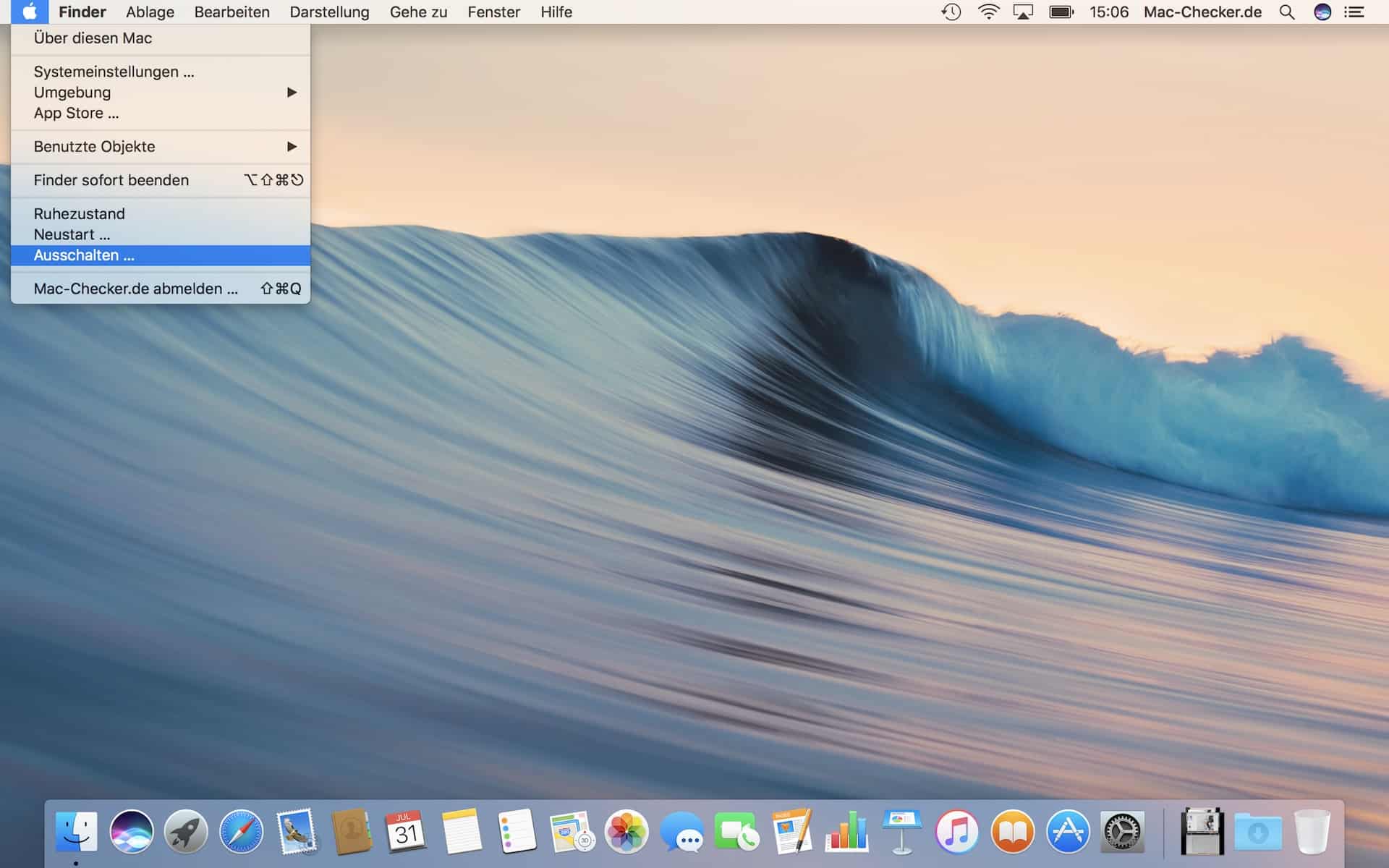Open Finder from the Dock
This screenshot has width=1389, height=868.
click(x=76, y=832)
